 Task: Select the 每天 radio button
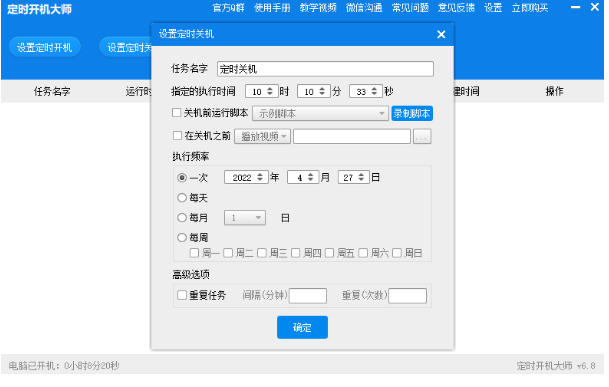pyautogui.click(x=182, y=197)
